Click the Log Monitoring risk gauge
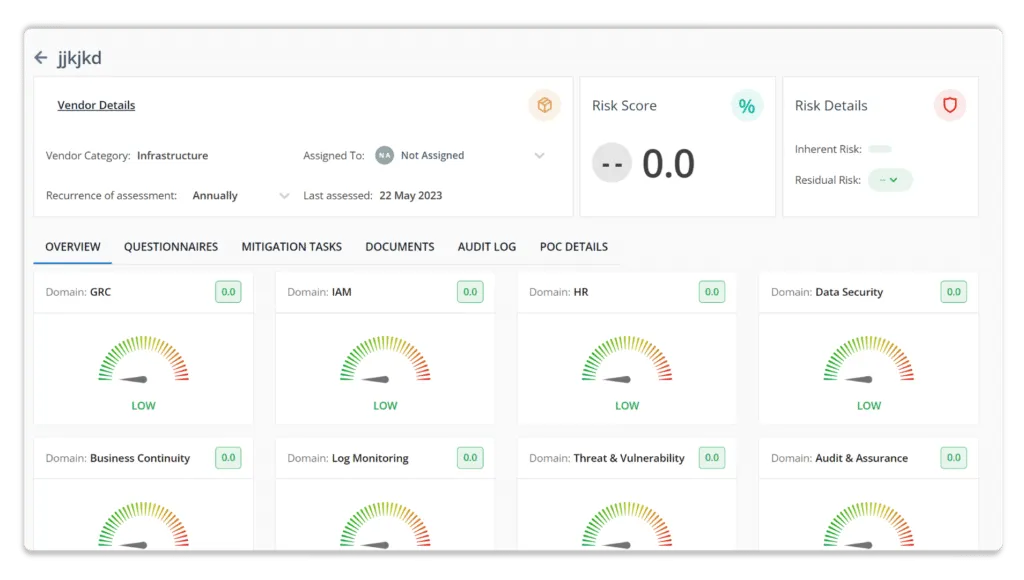This screenshot has width=1024, height=580. coord(385,524)
